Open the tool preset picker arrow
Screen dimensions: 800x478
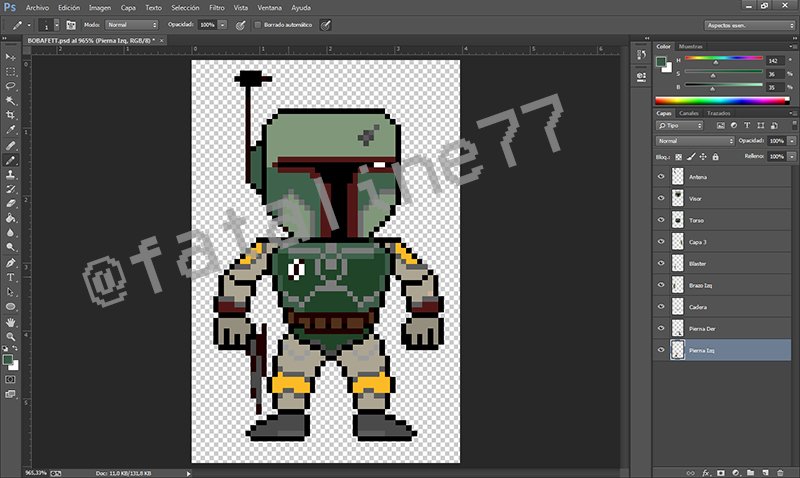coord(29,25)
